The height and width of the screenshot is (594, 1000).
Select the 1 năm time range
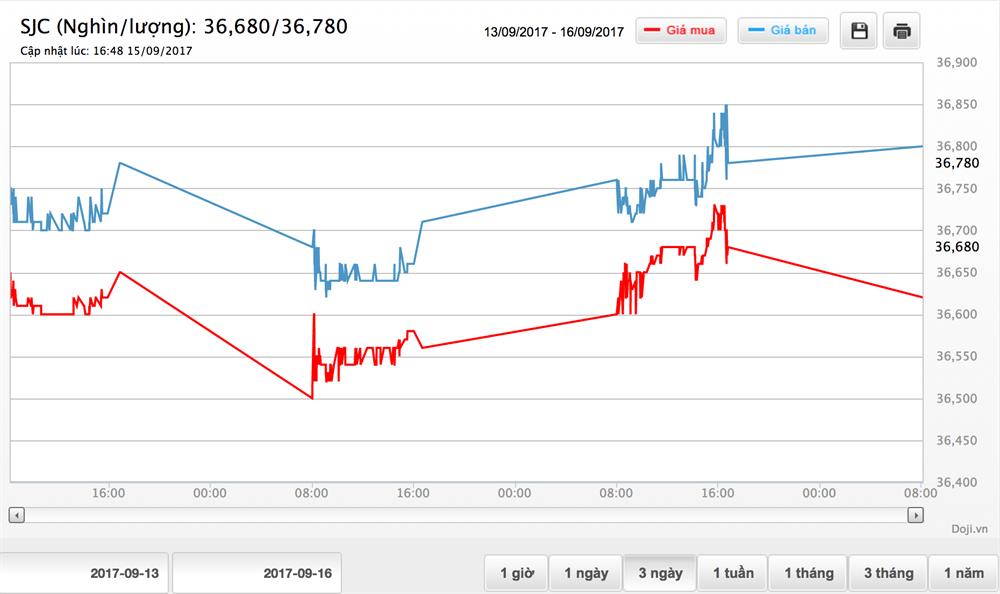coord(964,573)
